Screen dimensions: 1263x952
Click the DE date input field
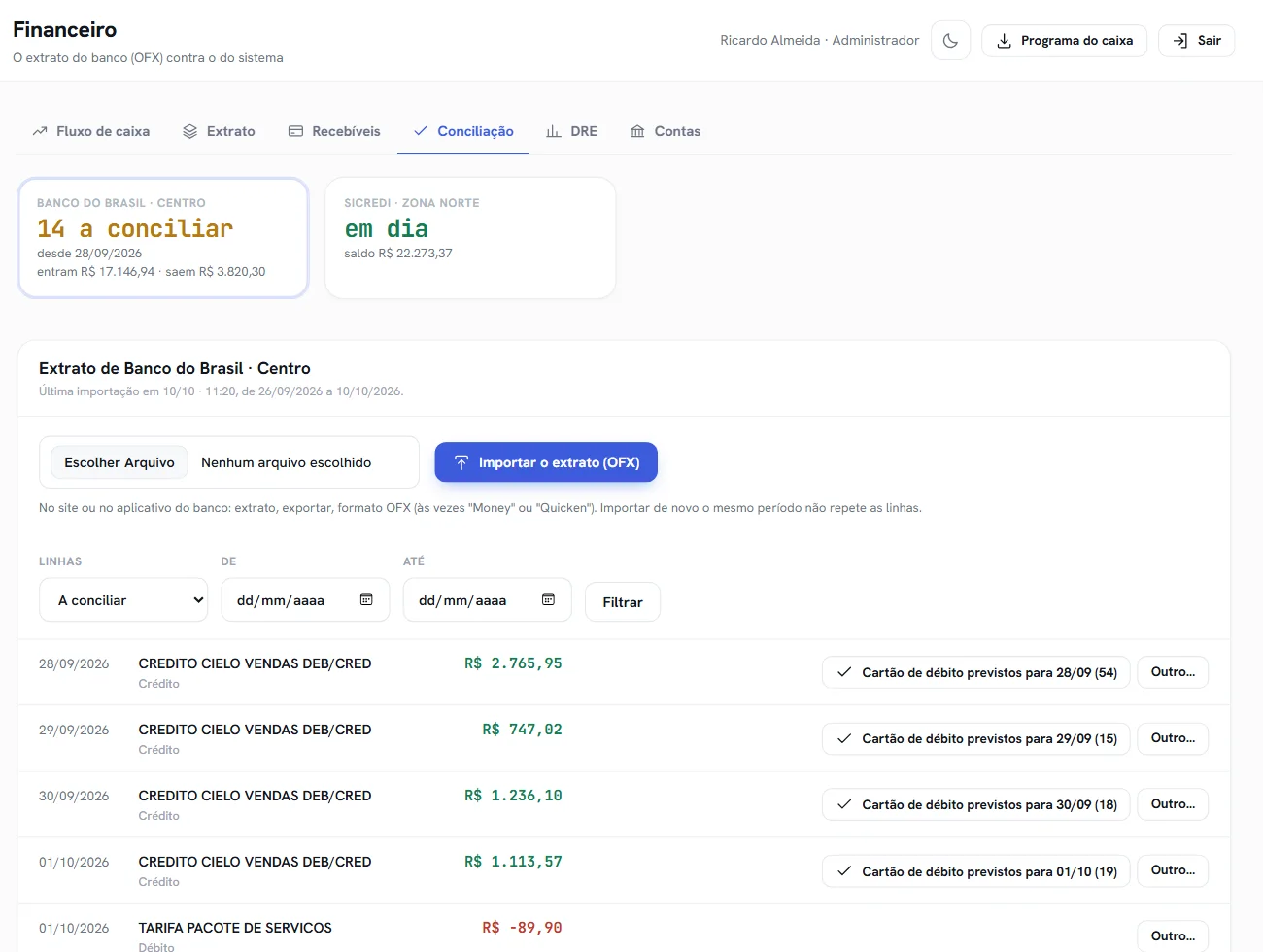pyautogui.click(x=305, y=600)
